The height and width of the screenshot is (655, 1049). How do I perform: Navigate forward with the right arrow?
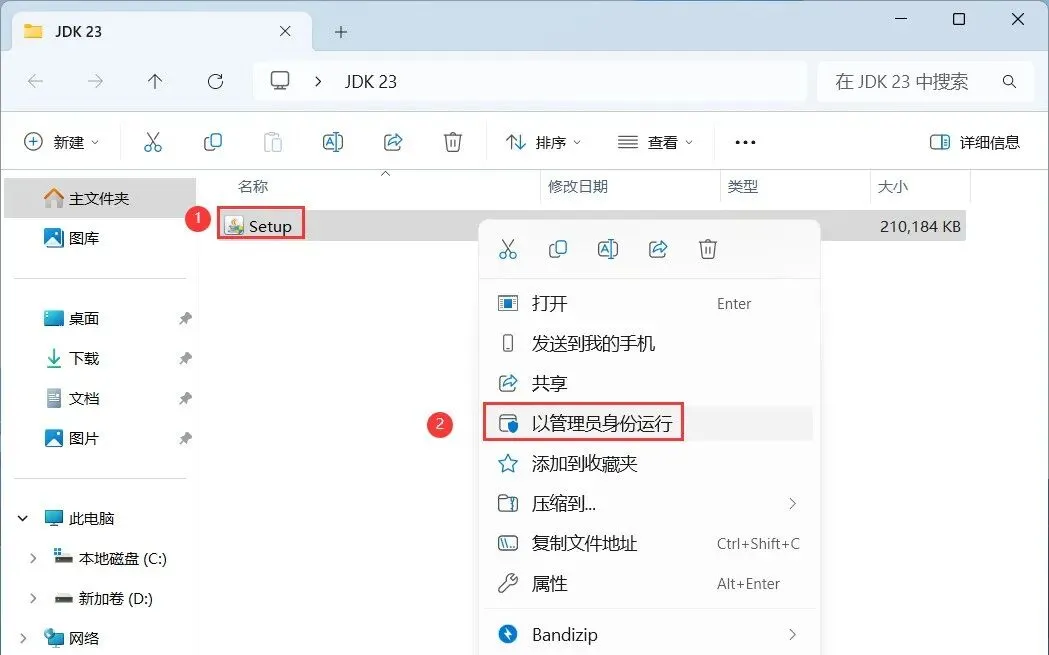(x=95, y=82)
